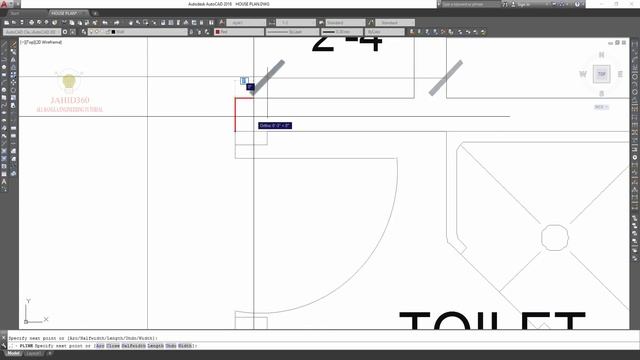Switch to the HOUSE PLAN file tab

click(65, 13)
